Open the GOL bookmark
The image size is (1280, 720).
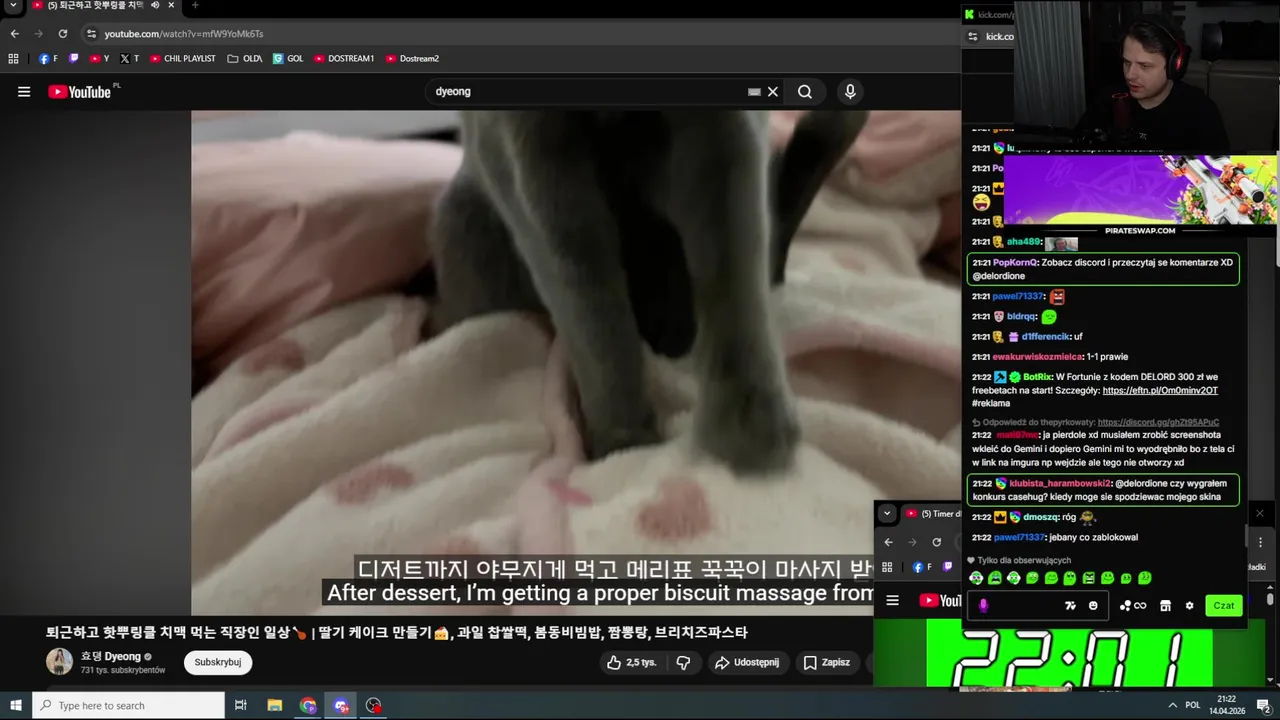click(288, 59)
